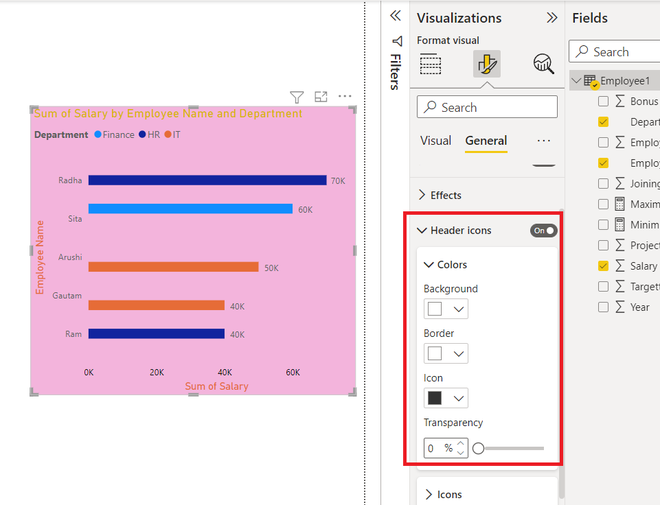Click the Format pane Search box
660x505 pixels.
click(x=487, y=107)
